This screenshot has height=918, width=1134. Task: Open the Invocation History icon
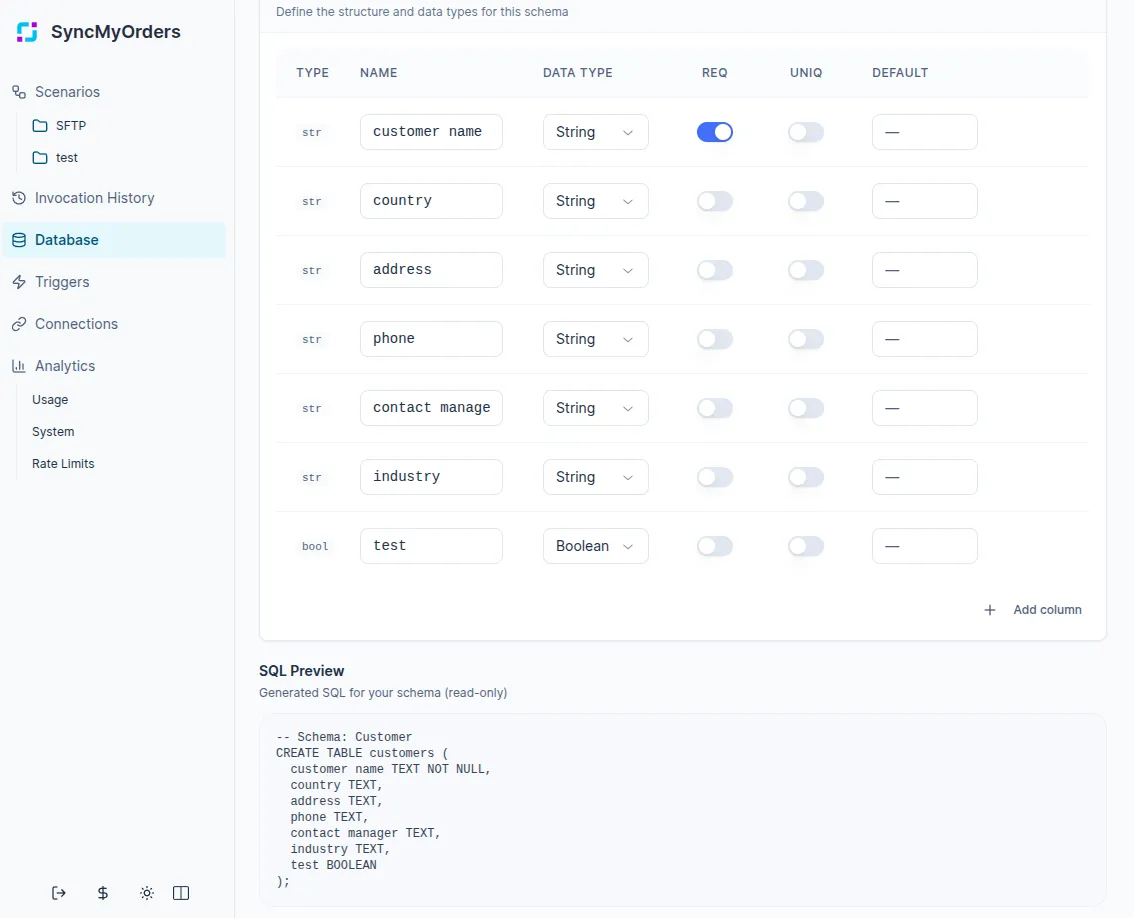pyautogui.click(x=18, y=198)
